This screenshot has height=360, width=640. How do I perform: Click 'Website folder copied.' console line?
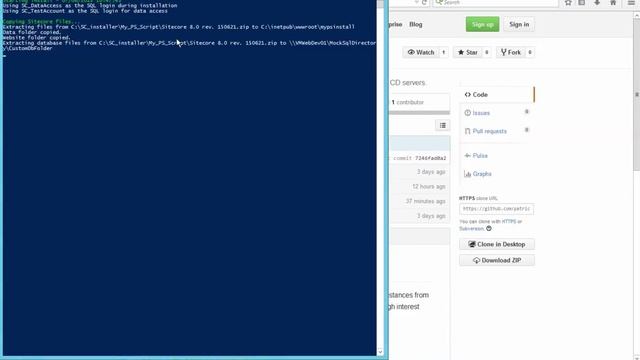pyautogui.click(x=37, y=38)
